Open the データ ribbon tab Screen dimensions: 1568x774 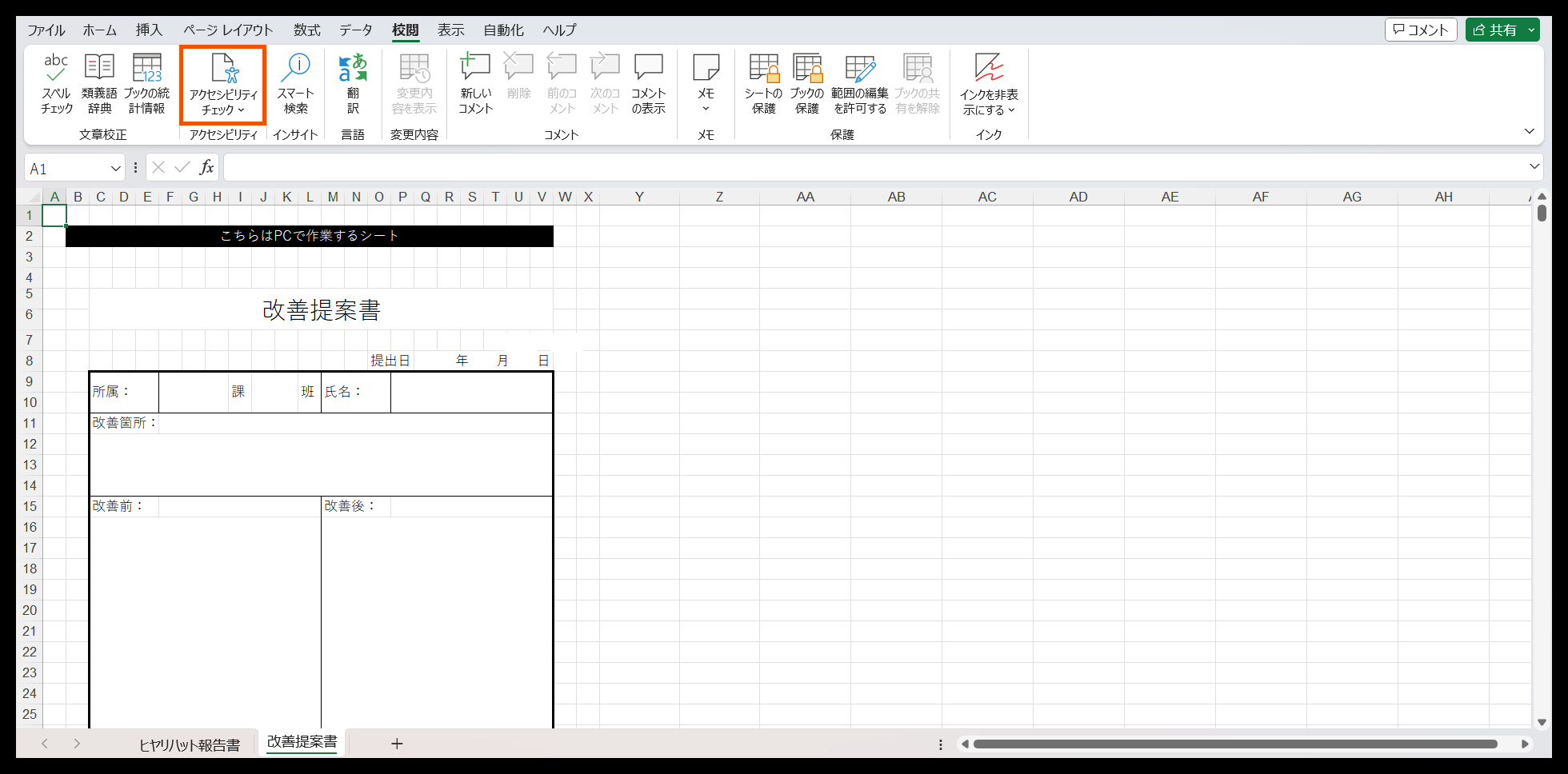355,30
